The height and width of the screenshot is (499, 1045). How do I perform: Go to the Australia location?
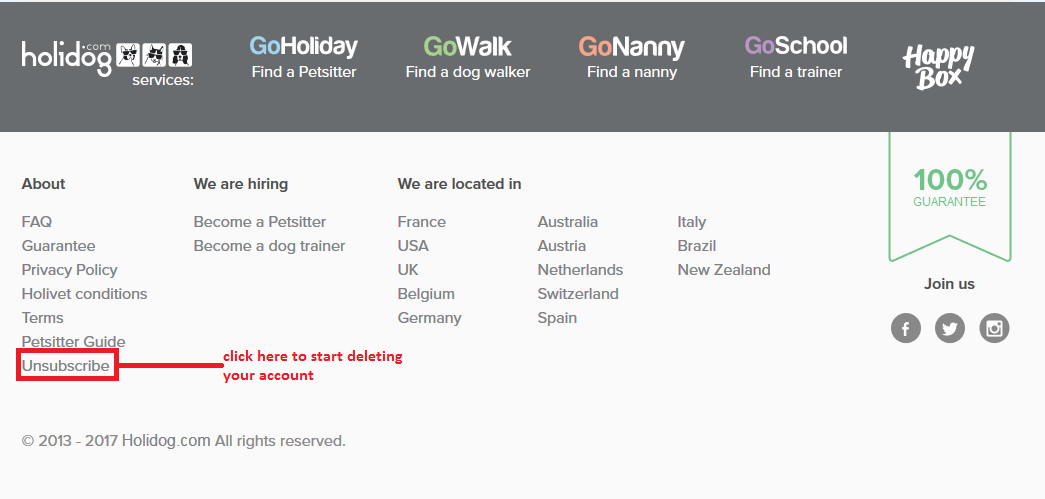[x=568, y=222]
